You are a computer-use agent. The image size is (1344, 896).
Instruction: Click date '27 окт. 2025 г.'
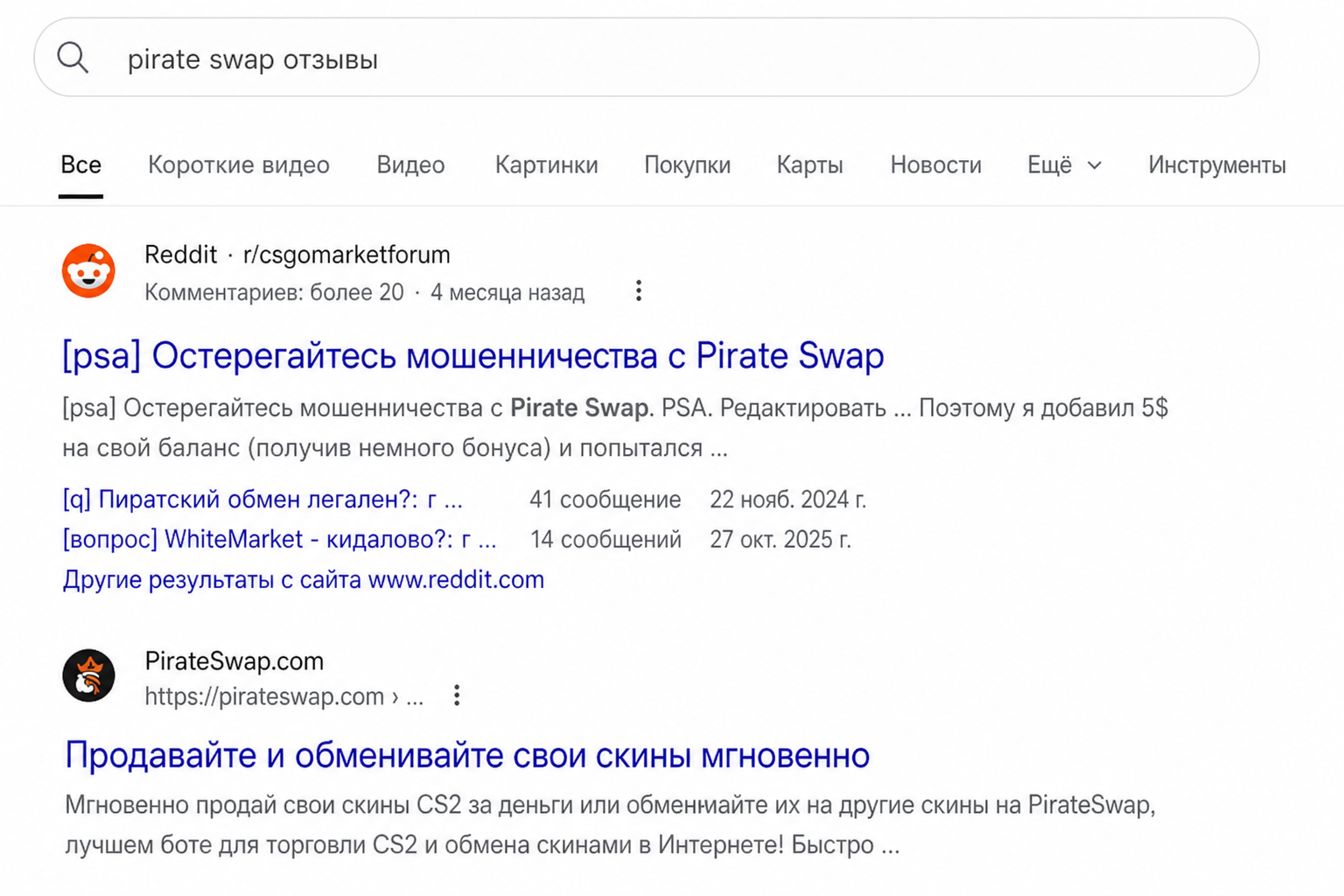tap(780, 539)
